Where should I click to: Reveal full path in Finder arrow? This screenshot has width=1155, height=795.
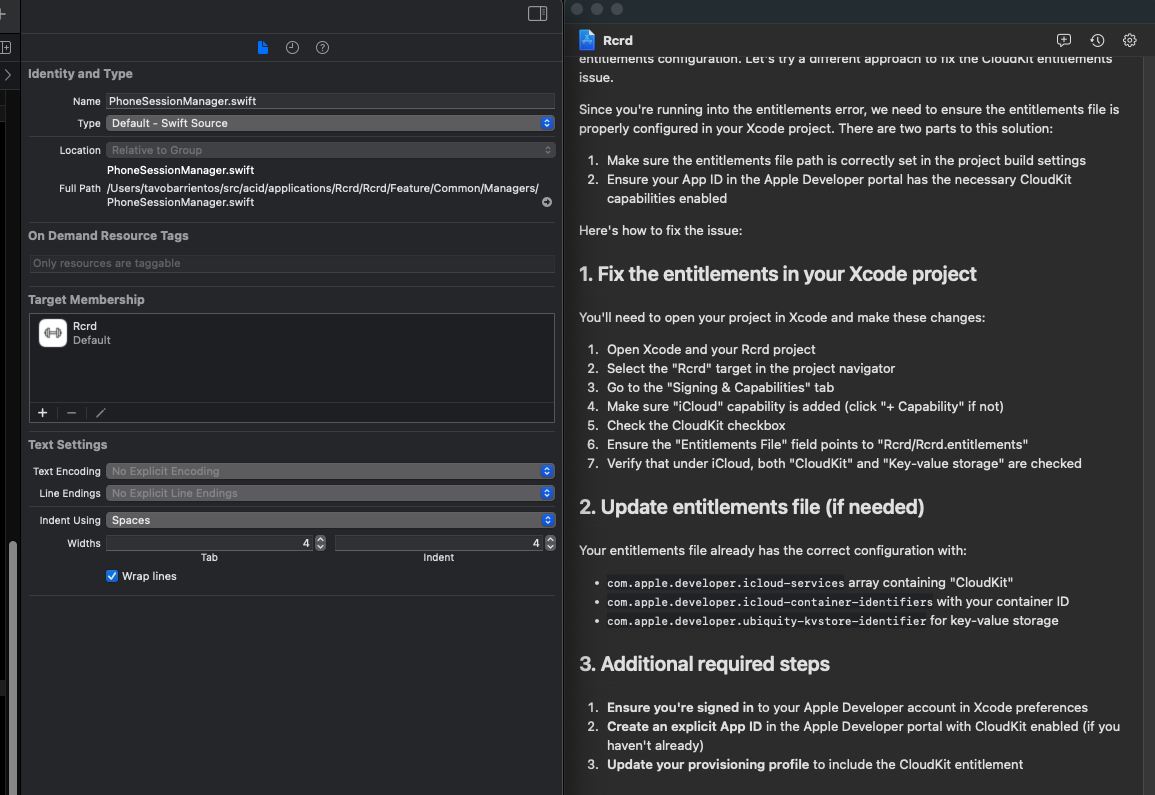pos(547,202)
